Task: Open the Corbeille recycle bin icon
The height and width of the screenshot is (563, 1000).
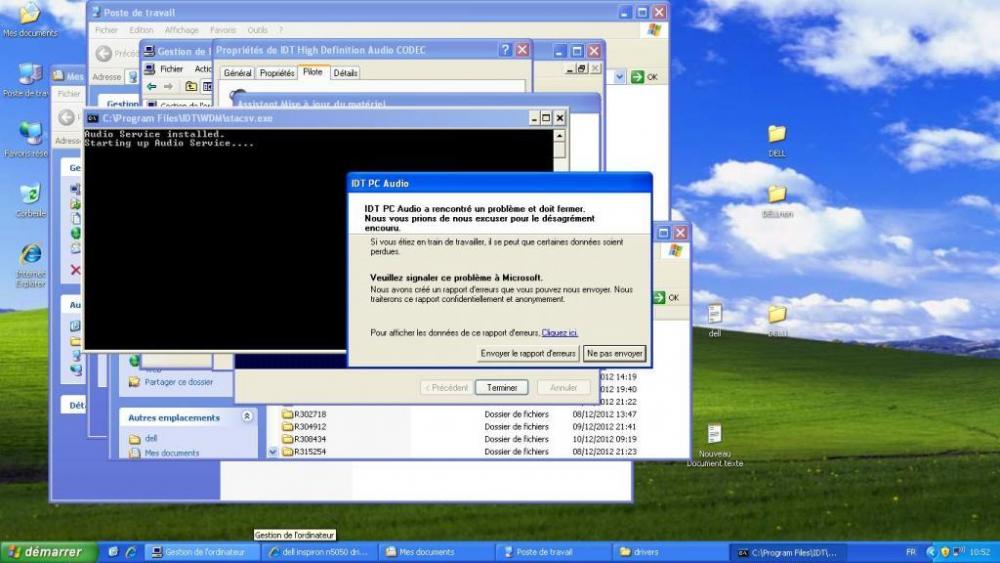Action: tap(30, 194)
